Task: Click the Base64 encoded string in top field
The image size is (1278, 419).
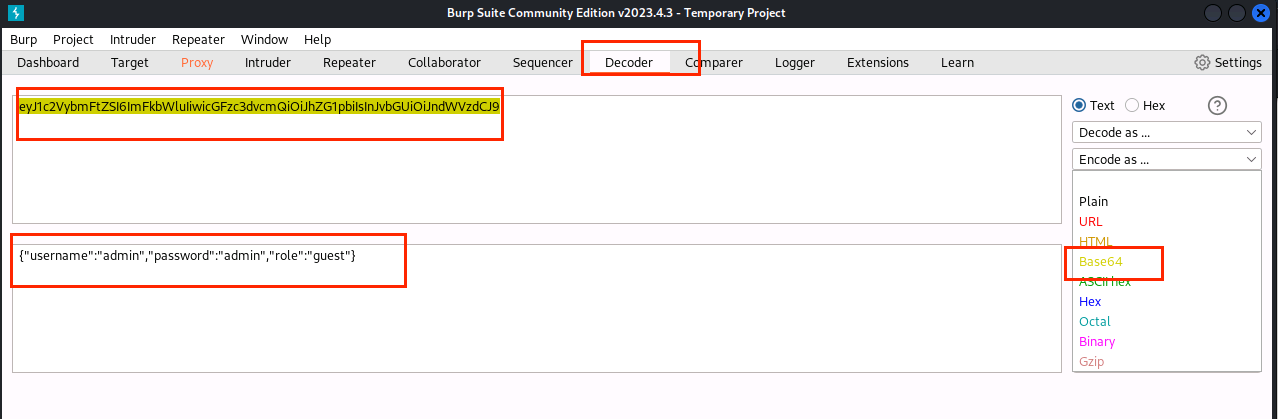Action: (x=259, y=105)
